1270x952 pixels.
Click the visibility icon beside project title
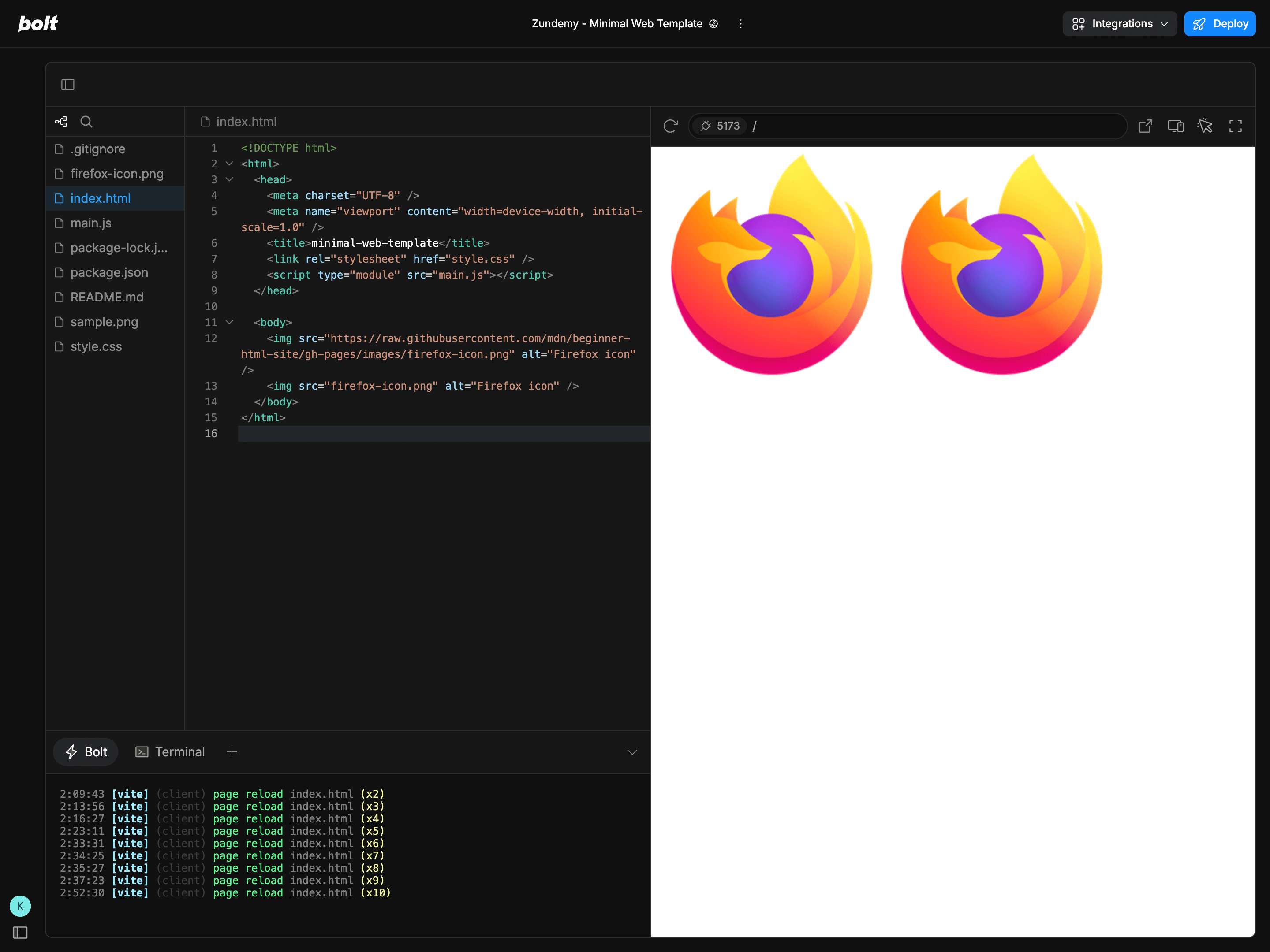pos(713,23)
